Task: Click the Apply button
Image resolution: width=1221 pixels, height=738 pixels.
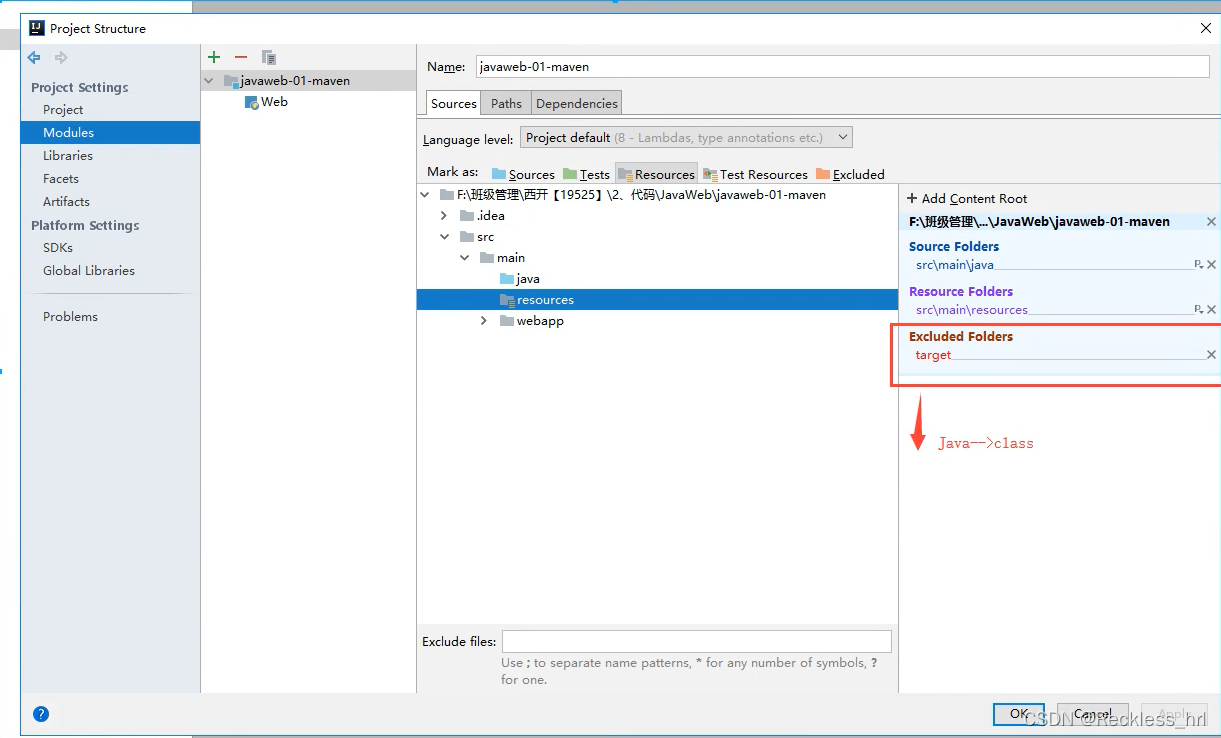Action: pos(1175,714)
